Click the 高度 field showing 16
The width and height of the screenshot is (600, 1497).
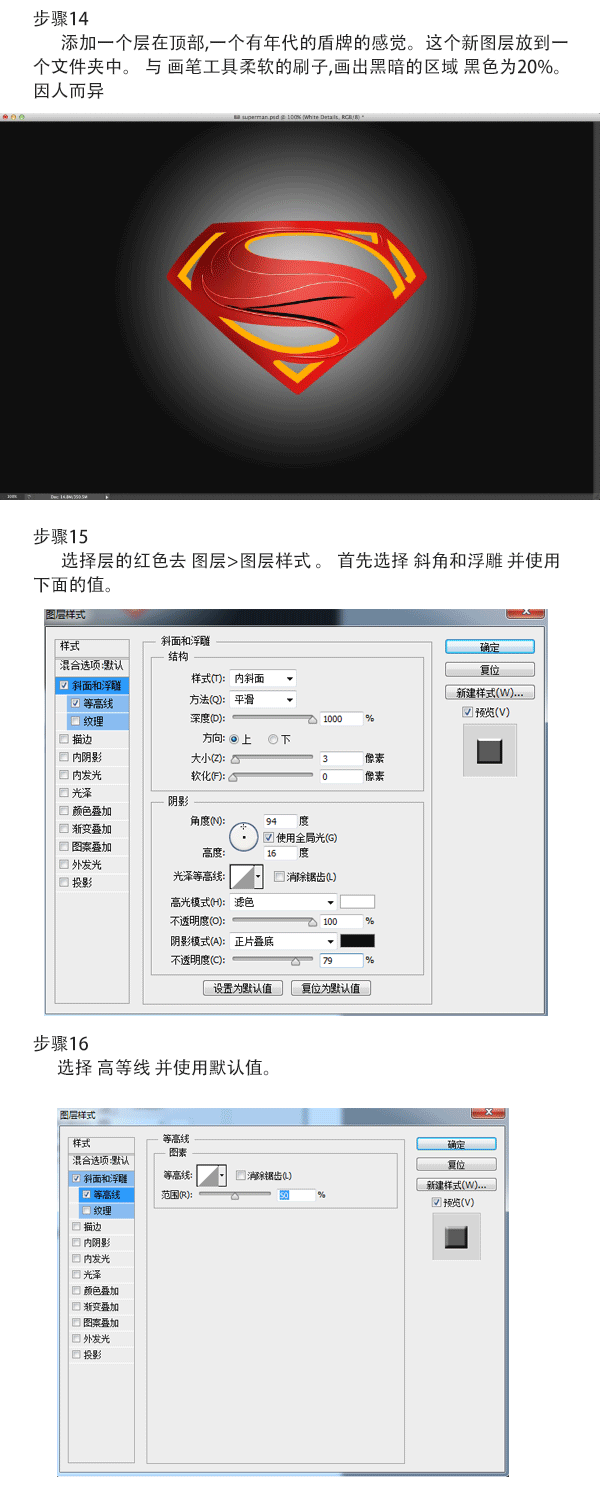click(280, 853)
